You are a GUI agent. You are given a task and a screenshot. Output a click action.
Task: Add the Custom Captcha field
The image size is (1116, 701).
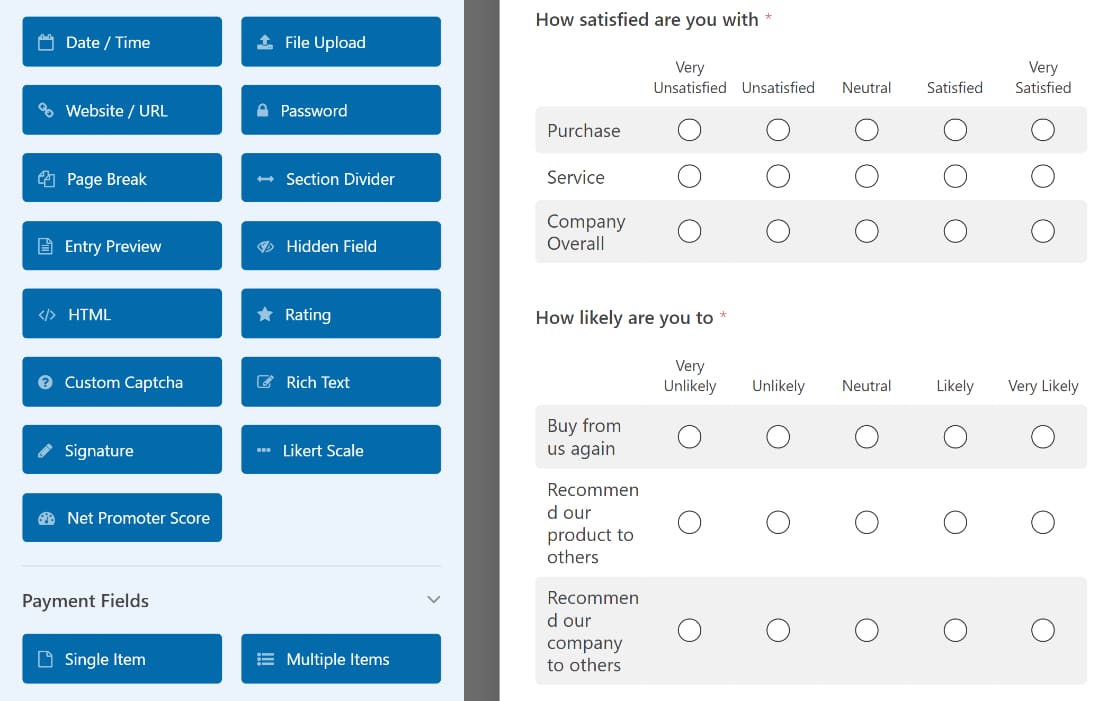[122, 382]
